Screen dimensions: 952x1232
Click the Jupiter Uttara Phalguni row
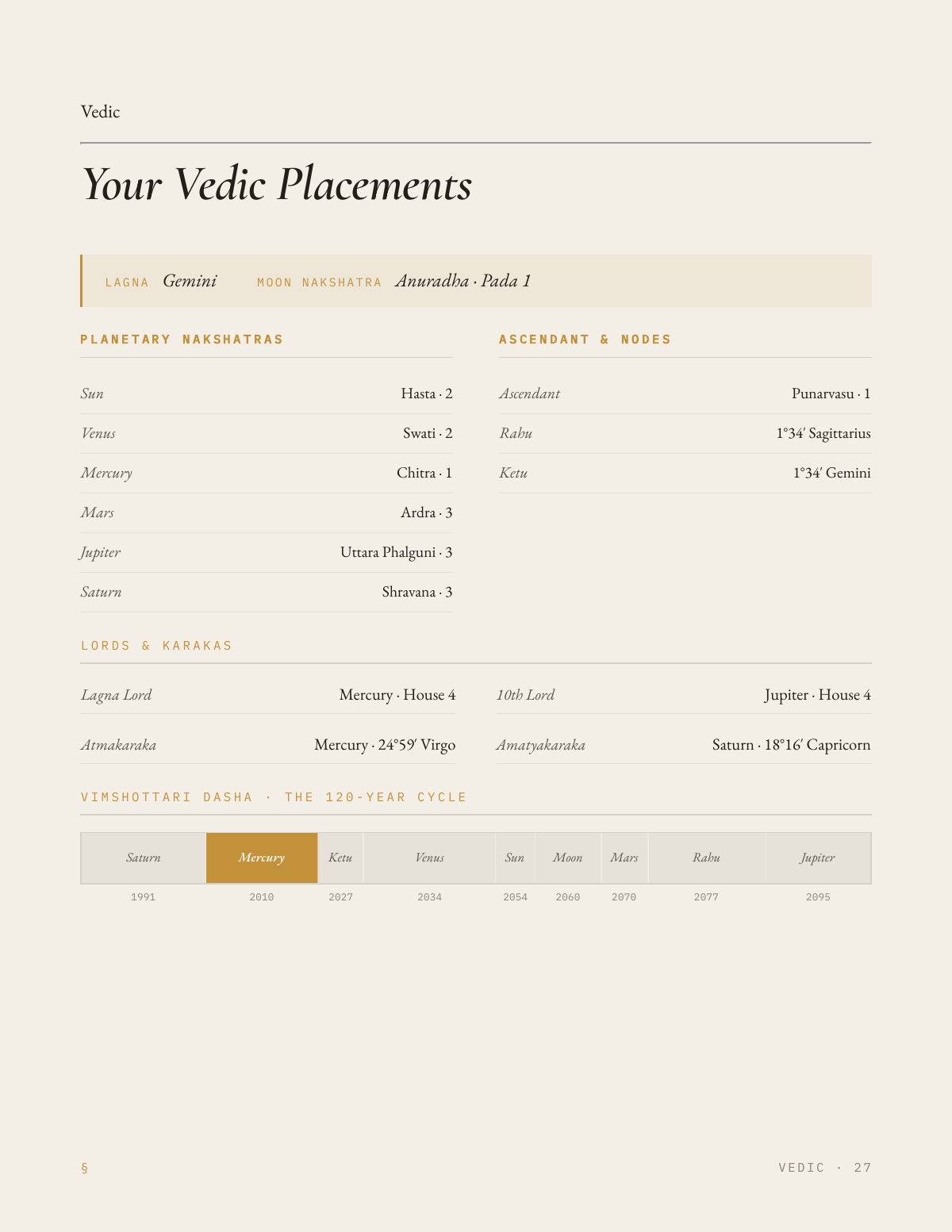click(267, 552)
